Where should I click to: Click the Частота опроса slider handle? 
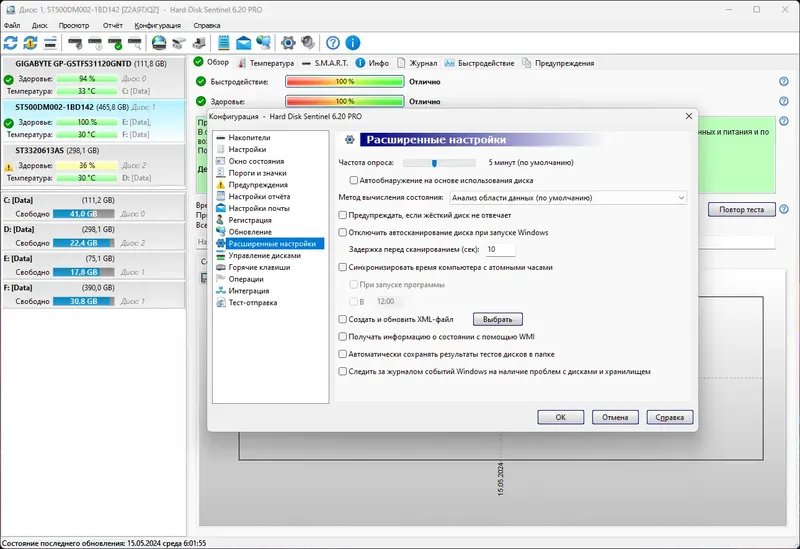[434, 163]
